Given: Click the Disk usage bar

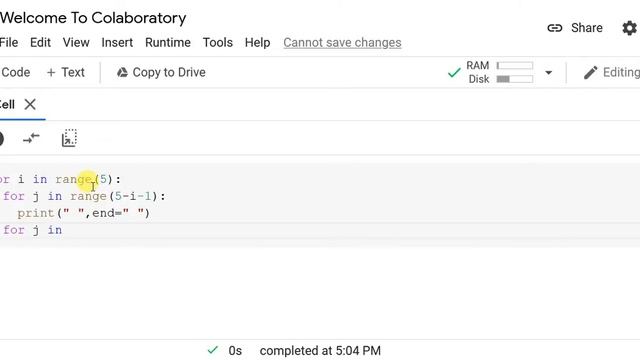Looking at the screenshot, I should [x=514, y=79].
